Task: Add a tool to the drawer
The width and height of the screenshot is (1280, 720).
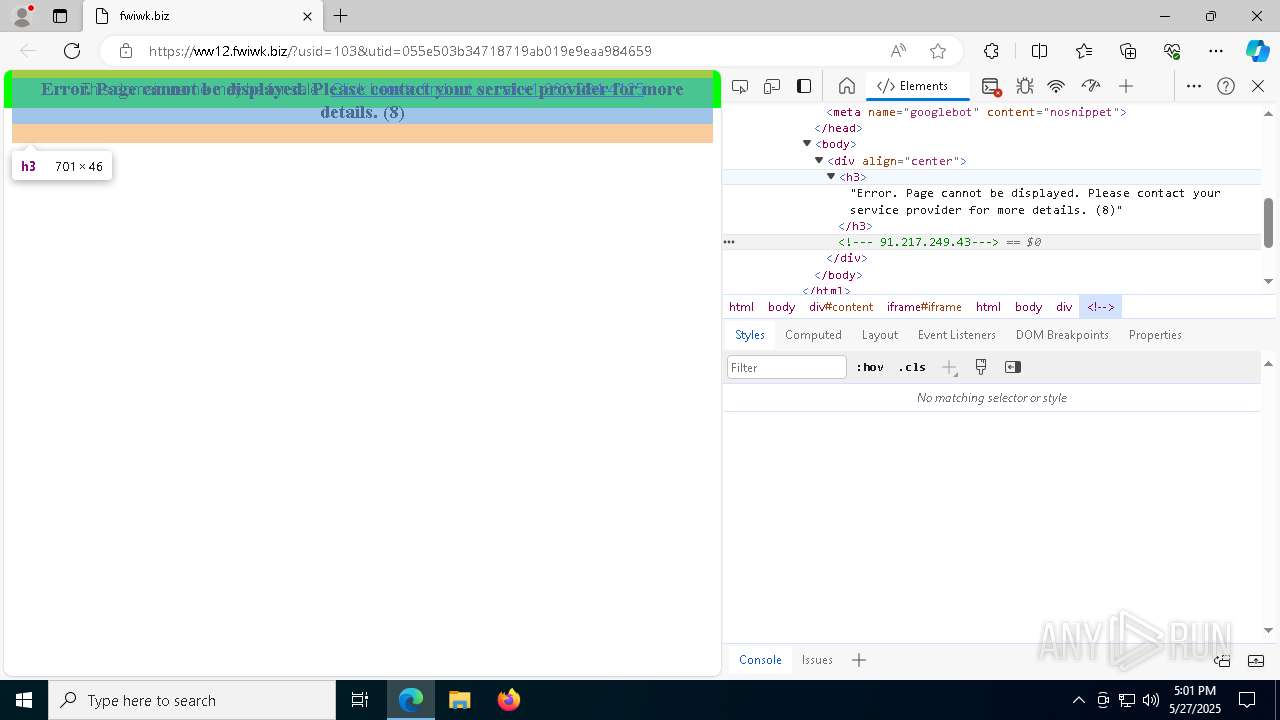Action: [859, 660]
